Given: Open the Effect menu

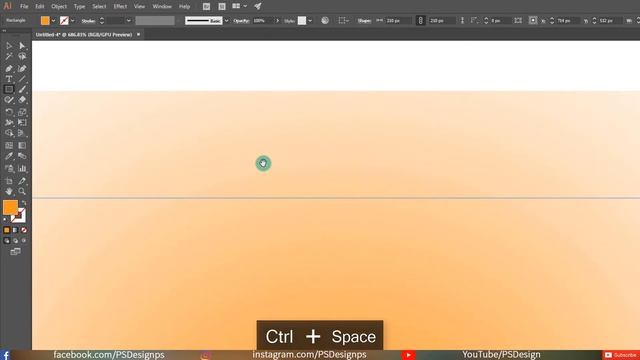Looking at the screenshot, I should [120, 7].
